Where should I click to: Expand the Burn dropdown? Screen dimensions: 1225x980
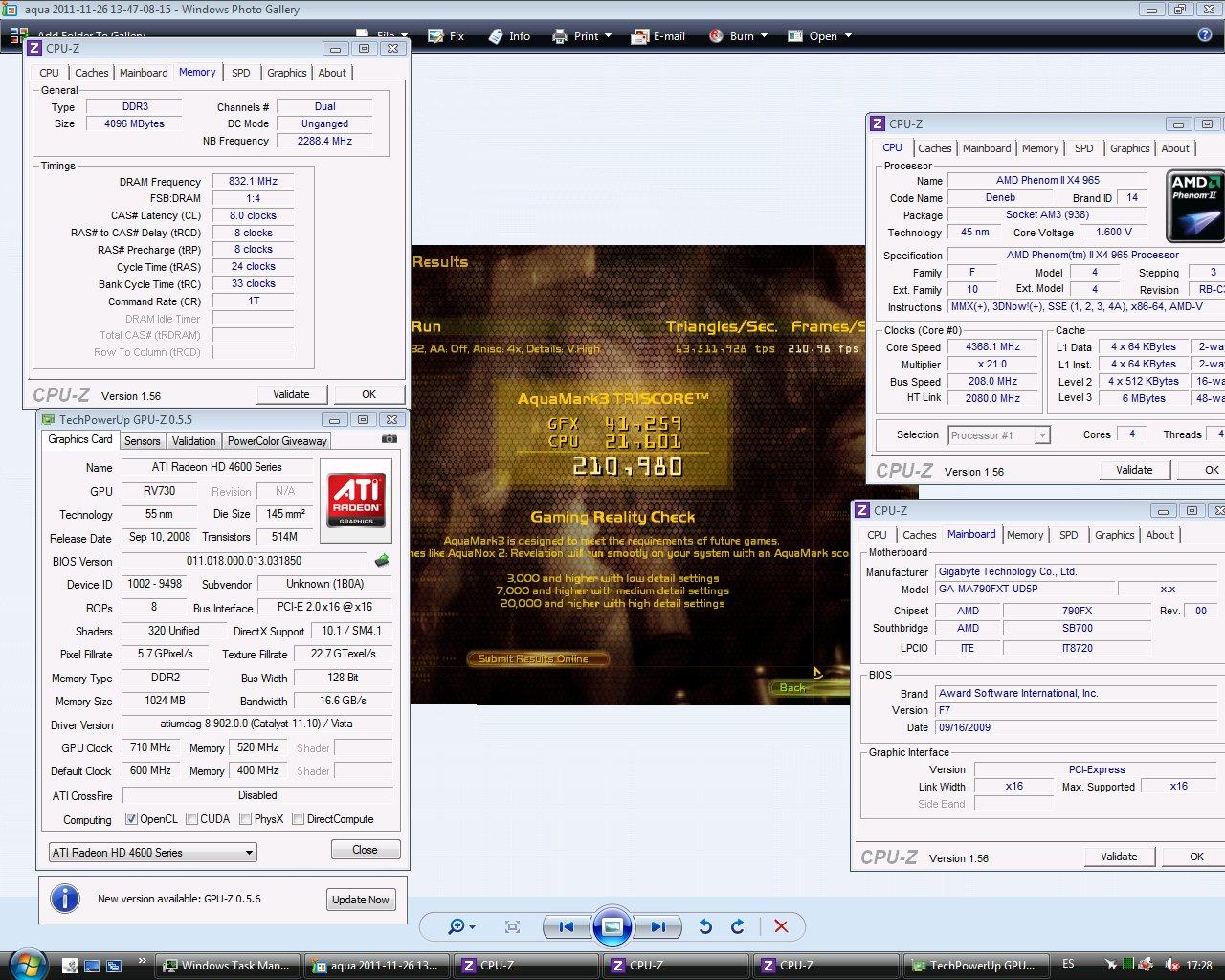764,36
